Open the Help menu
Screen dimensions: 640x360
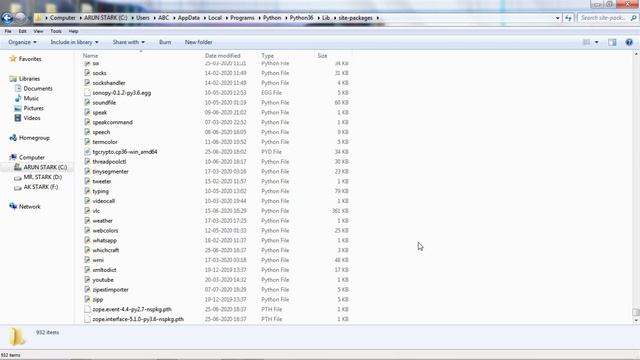(x=73, y=31)
